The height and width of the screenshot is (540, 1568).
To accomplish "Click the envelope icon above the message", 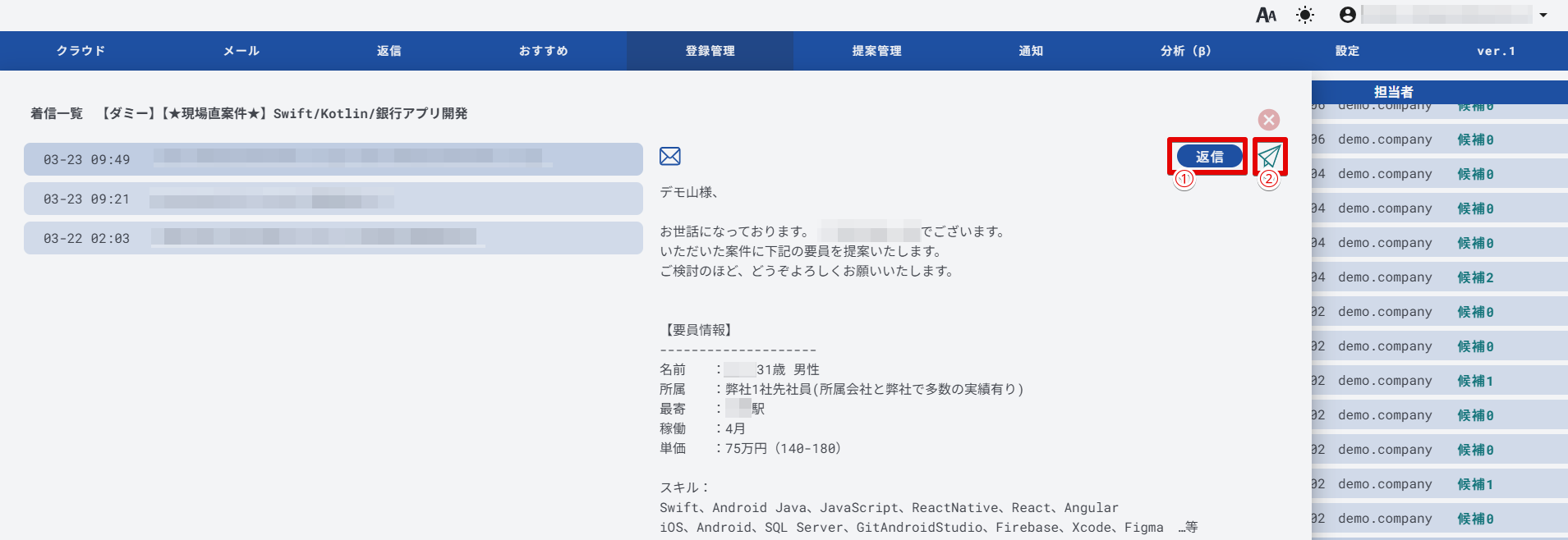I will (670, 156).
